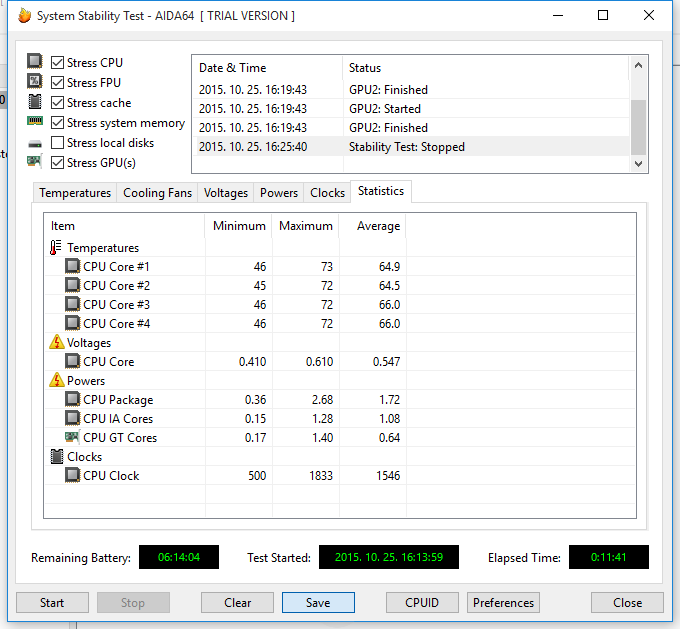Click the cache chip icon beside Stress cache
The image size is (680, 629).
(x=35, y=102)
